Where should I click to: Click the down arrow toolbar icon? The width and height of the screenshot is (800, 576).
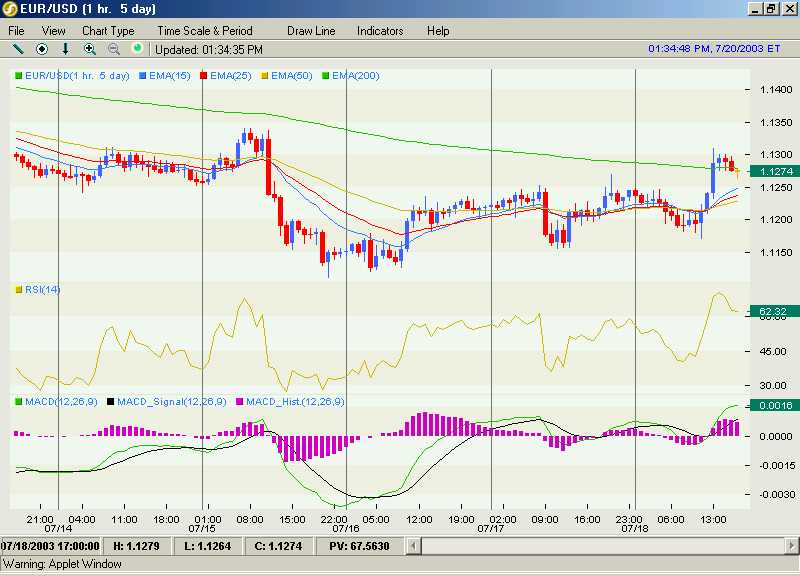coord(66,48)
